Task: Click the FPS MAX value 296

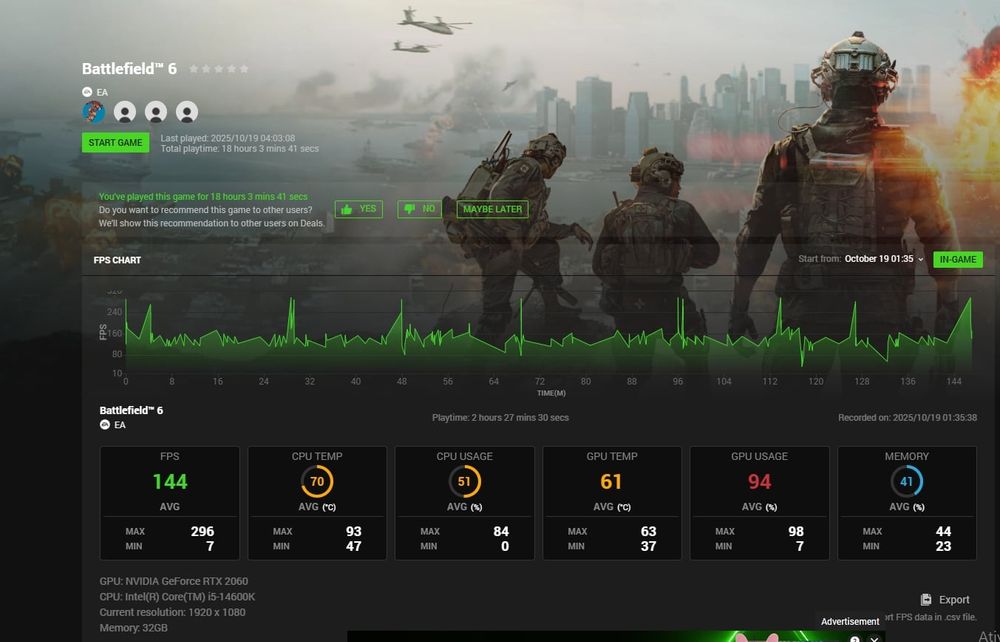Action: click(202, 531)
